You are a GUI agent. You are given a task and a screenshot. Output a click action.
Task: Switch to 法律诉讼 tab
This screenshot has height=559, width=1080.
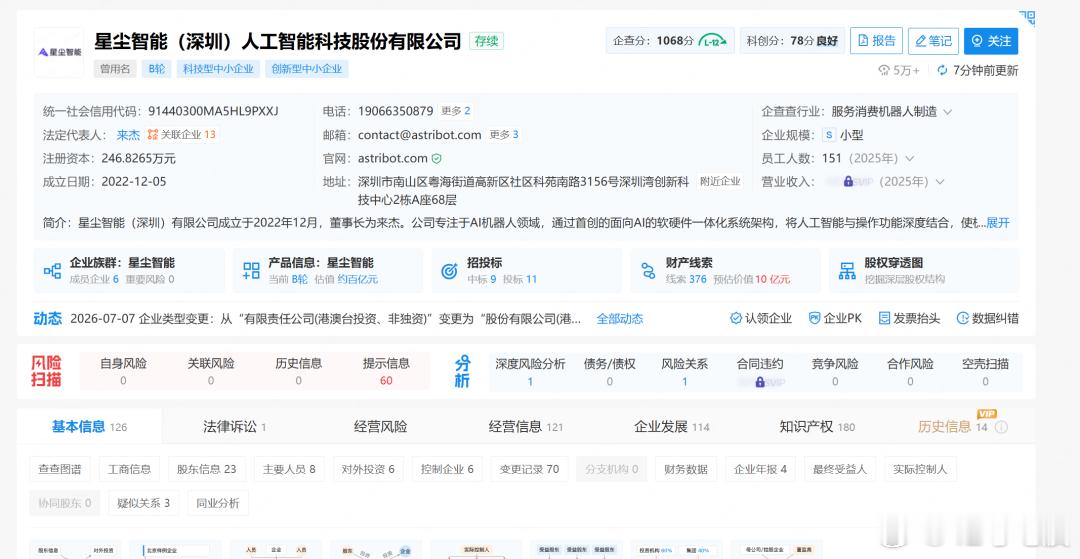coord(235,427)
